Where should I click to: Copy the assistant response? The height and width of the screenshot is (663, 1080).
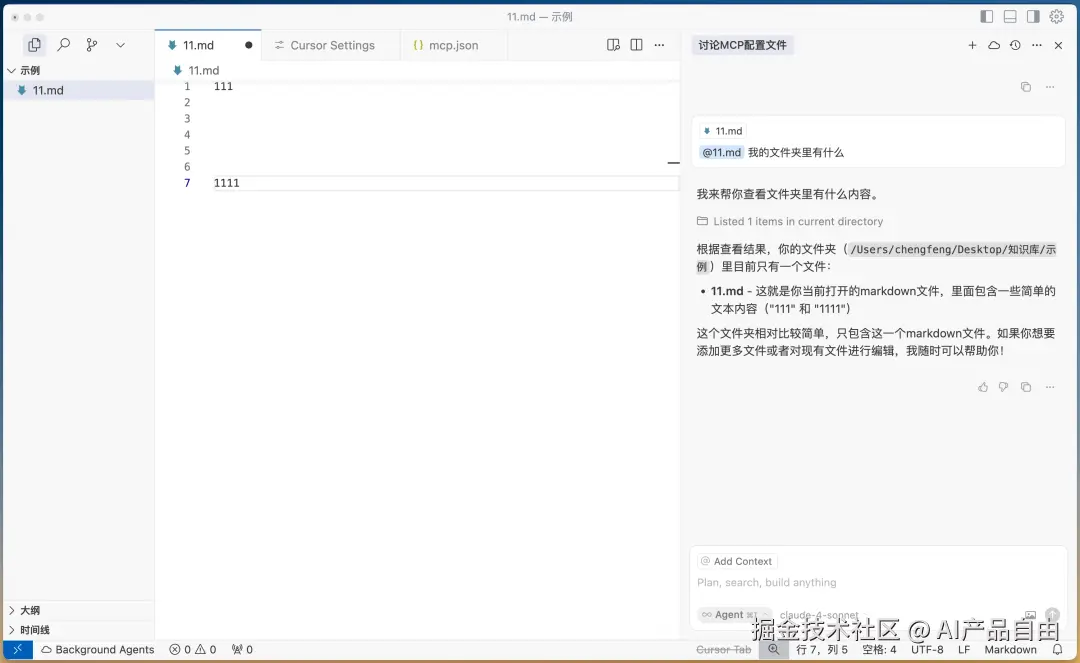click(1026, 387)
